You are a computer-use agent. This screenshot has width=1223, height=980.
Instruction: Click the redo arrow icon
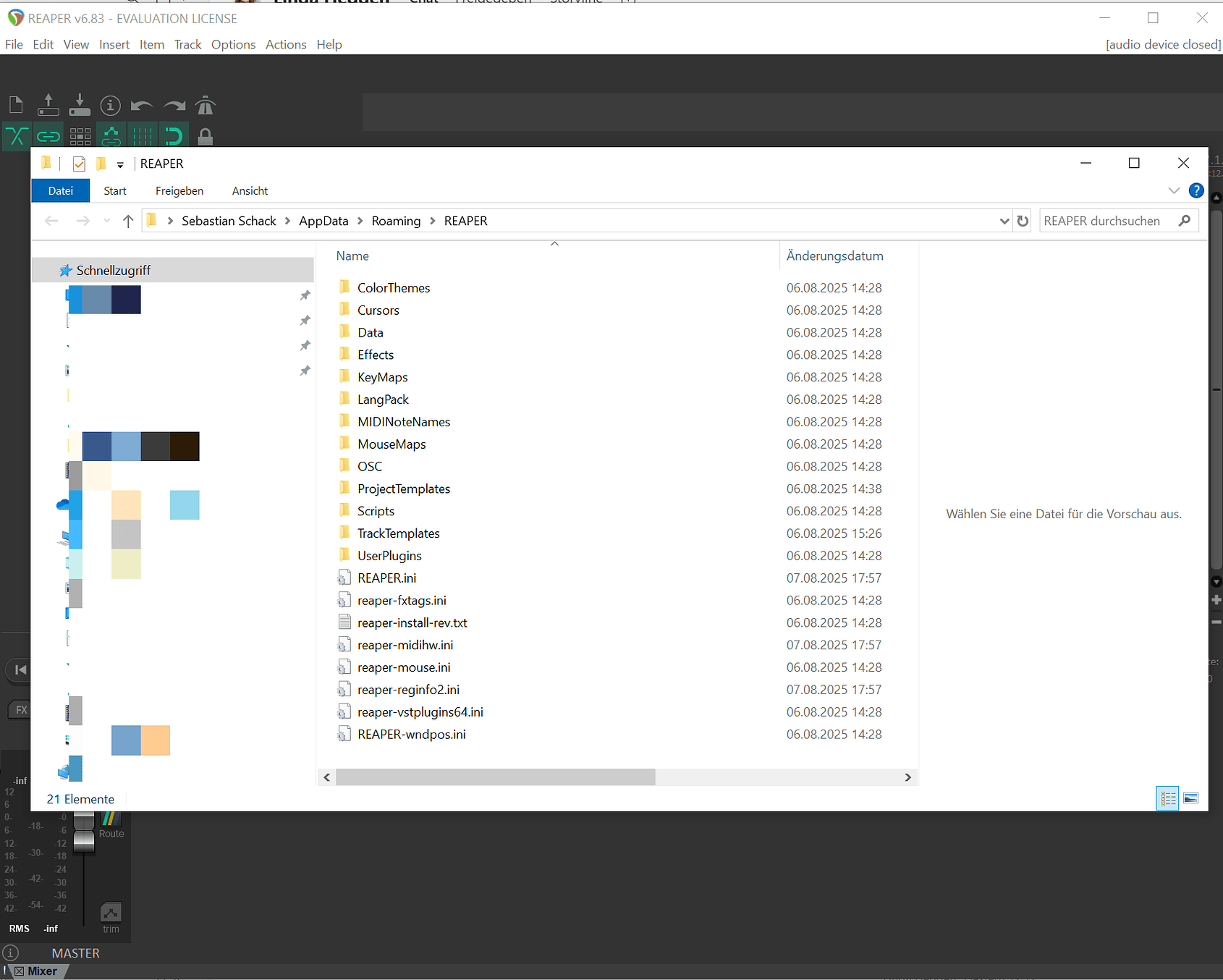click(x=174, y=106)
